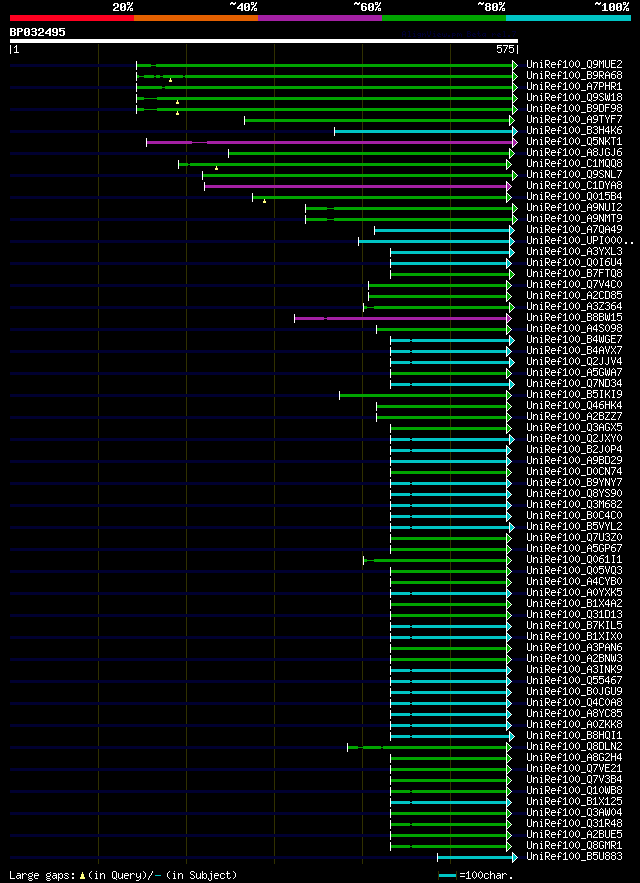Click the yellow query gap marker under Q015B4
Viewport: 640px width, 883px height.
click(x=264, y=201)
